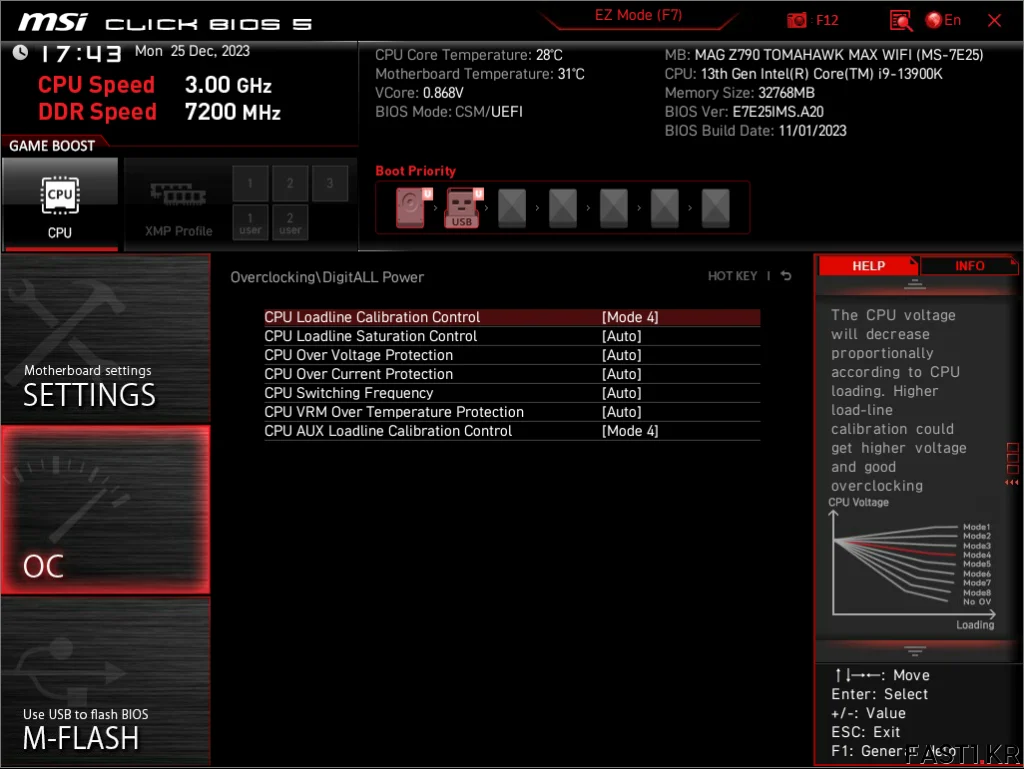The height and width of the screenshot is (769, 1024).
Task: Enable XMP profile 2
Action: pos(290,183)
